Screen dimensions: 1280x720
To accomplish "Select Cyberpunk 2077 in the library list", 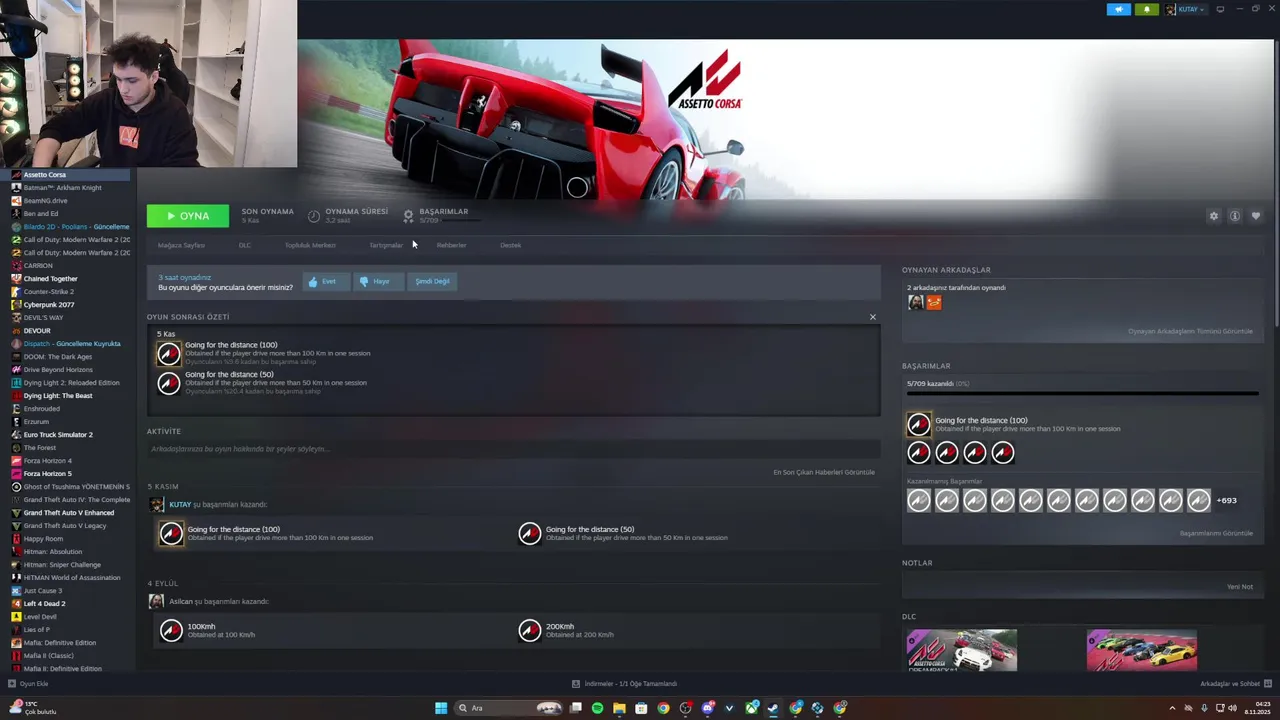I will coord(49,305).
